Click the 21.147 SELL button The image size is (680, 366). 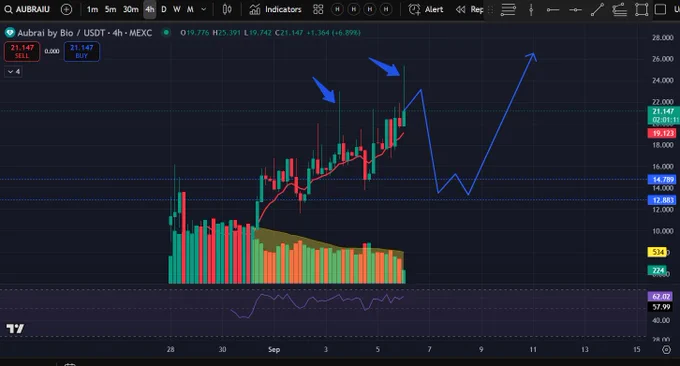click(x=22, y=51)
